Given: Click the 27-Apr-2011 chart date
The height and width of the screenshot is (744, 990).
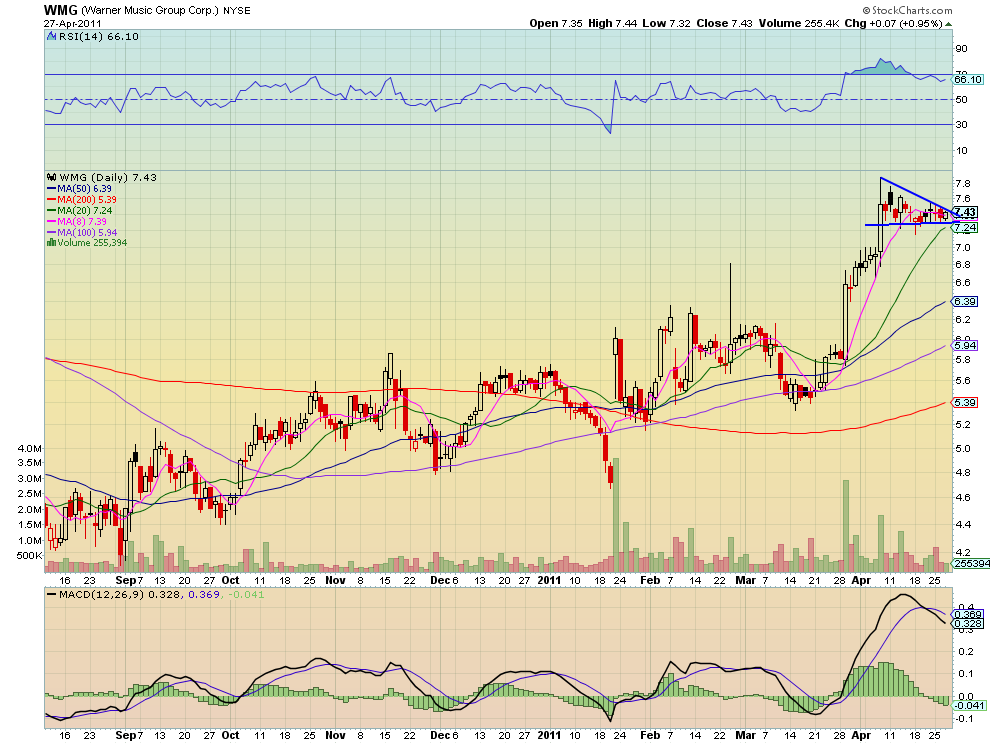Looking at the screenshot, I should [73, 23].
